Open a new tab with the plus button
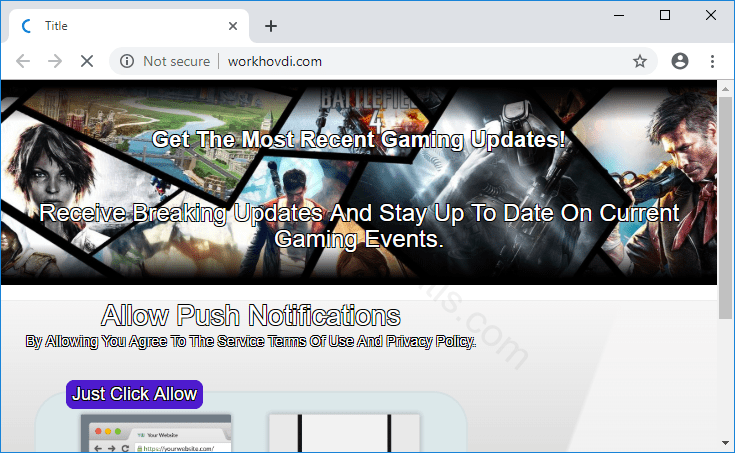Image resolution: width=735 pixels, height=453 pixels. 270,26
